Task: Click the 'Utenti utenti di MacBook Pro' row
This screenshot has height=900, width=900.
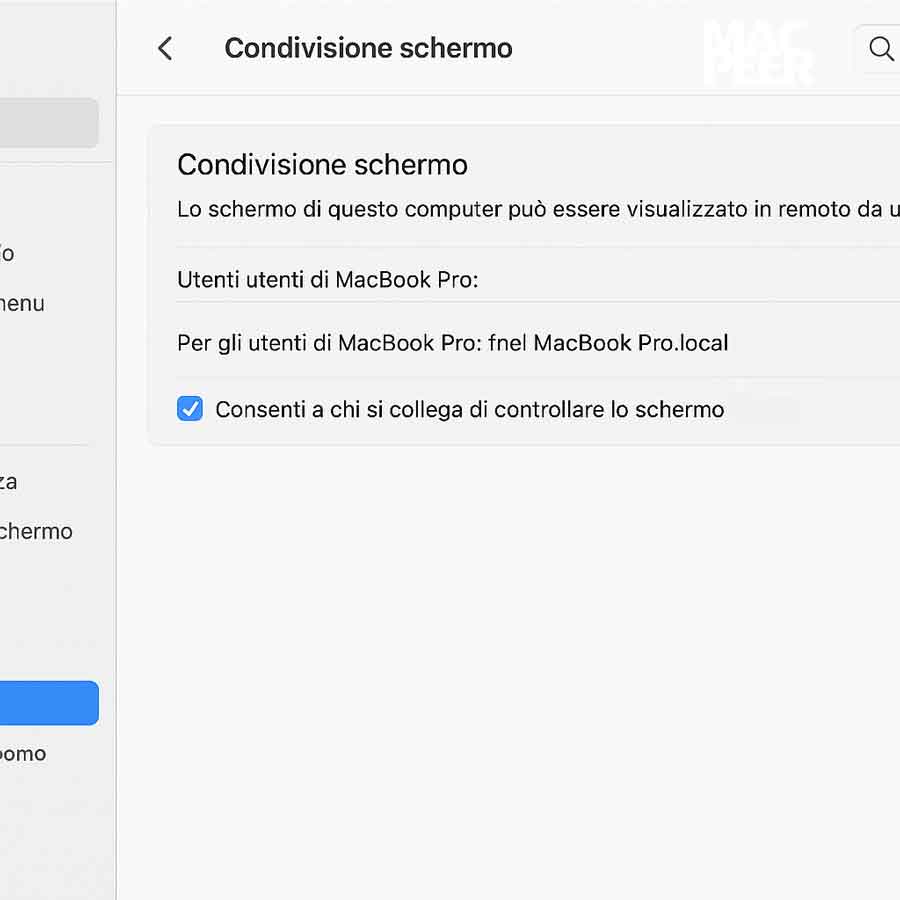Action: [x=328, y=280]
